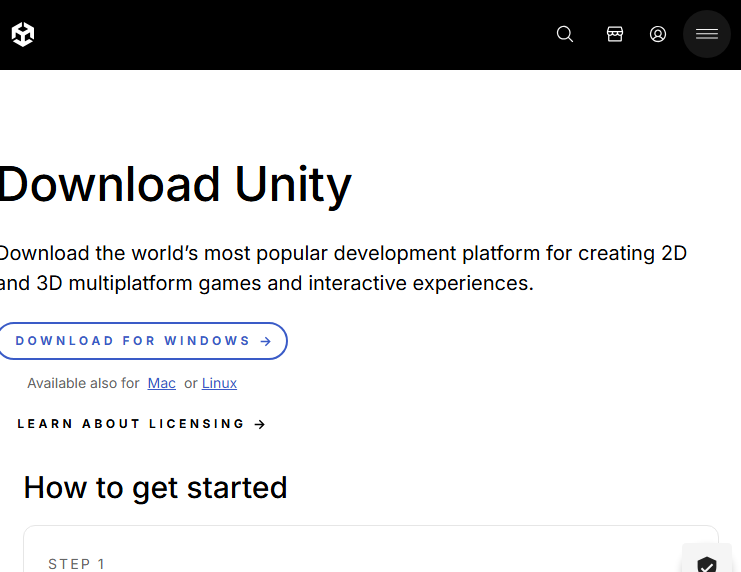Click the arrow next to Learn About Licensing

260,425
